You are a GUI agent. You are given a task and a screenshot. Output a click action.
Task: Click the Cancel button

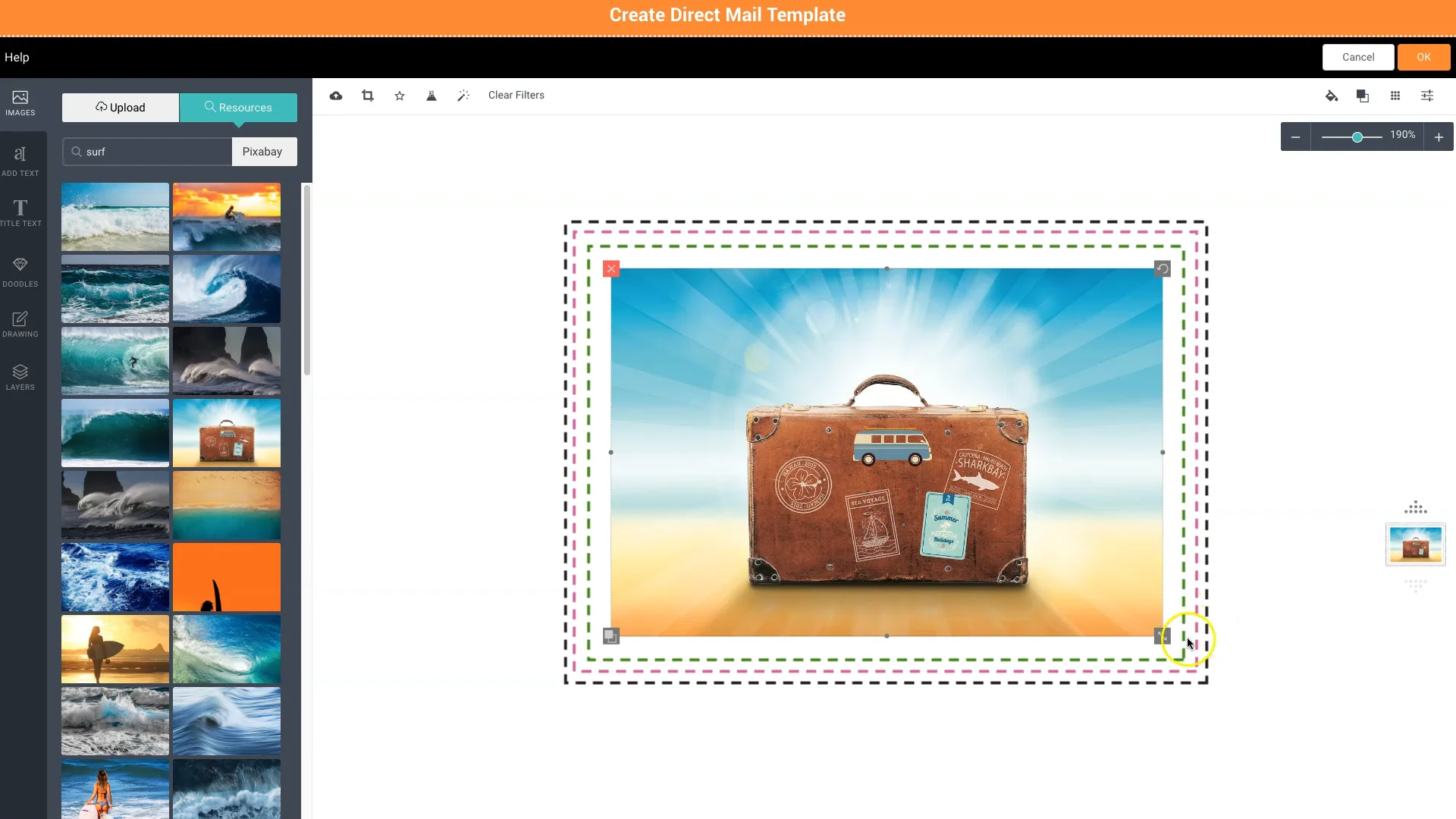tap(1358, 57)
